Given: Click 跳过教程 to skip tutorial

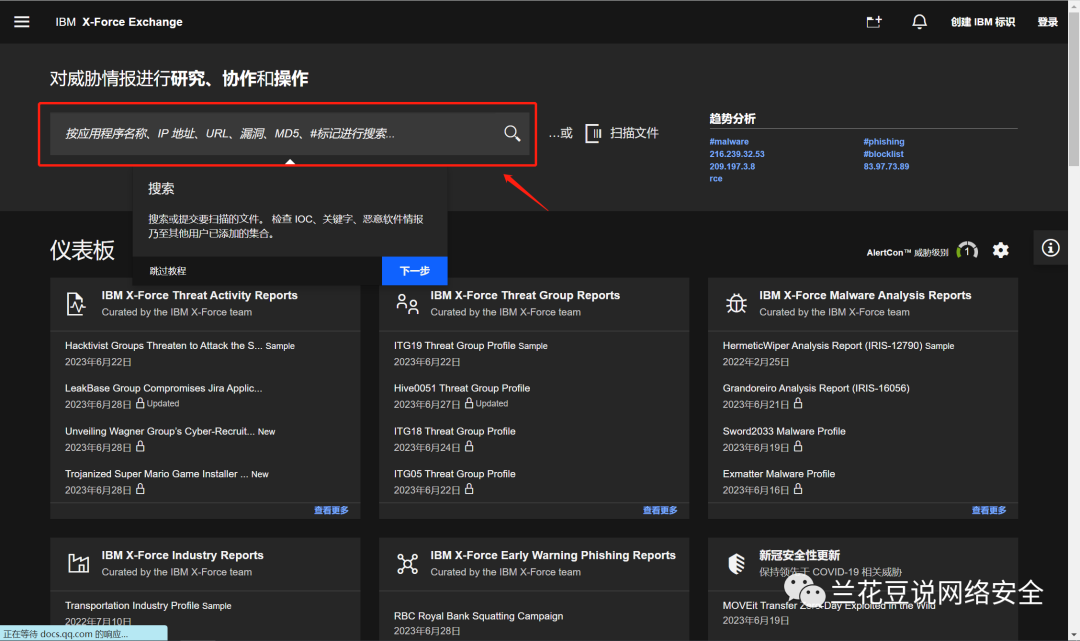Looking at the screenshot, I should pos(168,271).
